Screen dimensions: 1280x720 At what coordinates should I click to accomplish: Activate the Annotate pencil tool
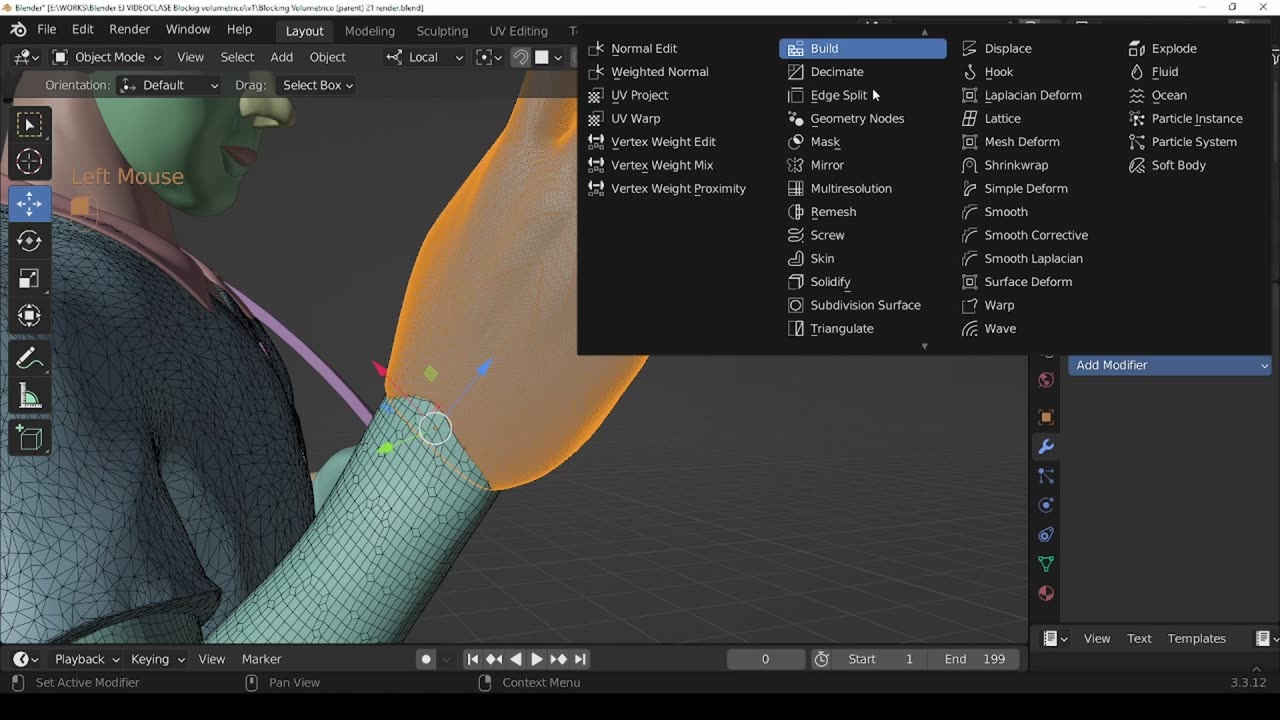(29, 359)
